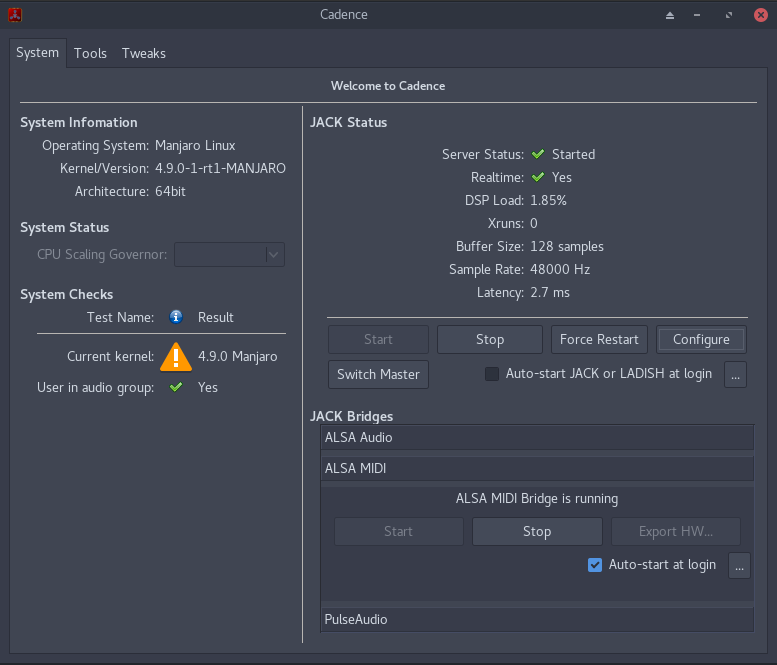The height and width of the screenshot is (665, 777).
Task: Click the kernel version 4.9.0-1-rt1-MANJARO text
Action: [220, 168]
